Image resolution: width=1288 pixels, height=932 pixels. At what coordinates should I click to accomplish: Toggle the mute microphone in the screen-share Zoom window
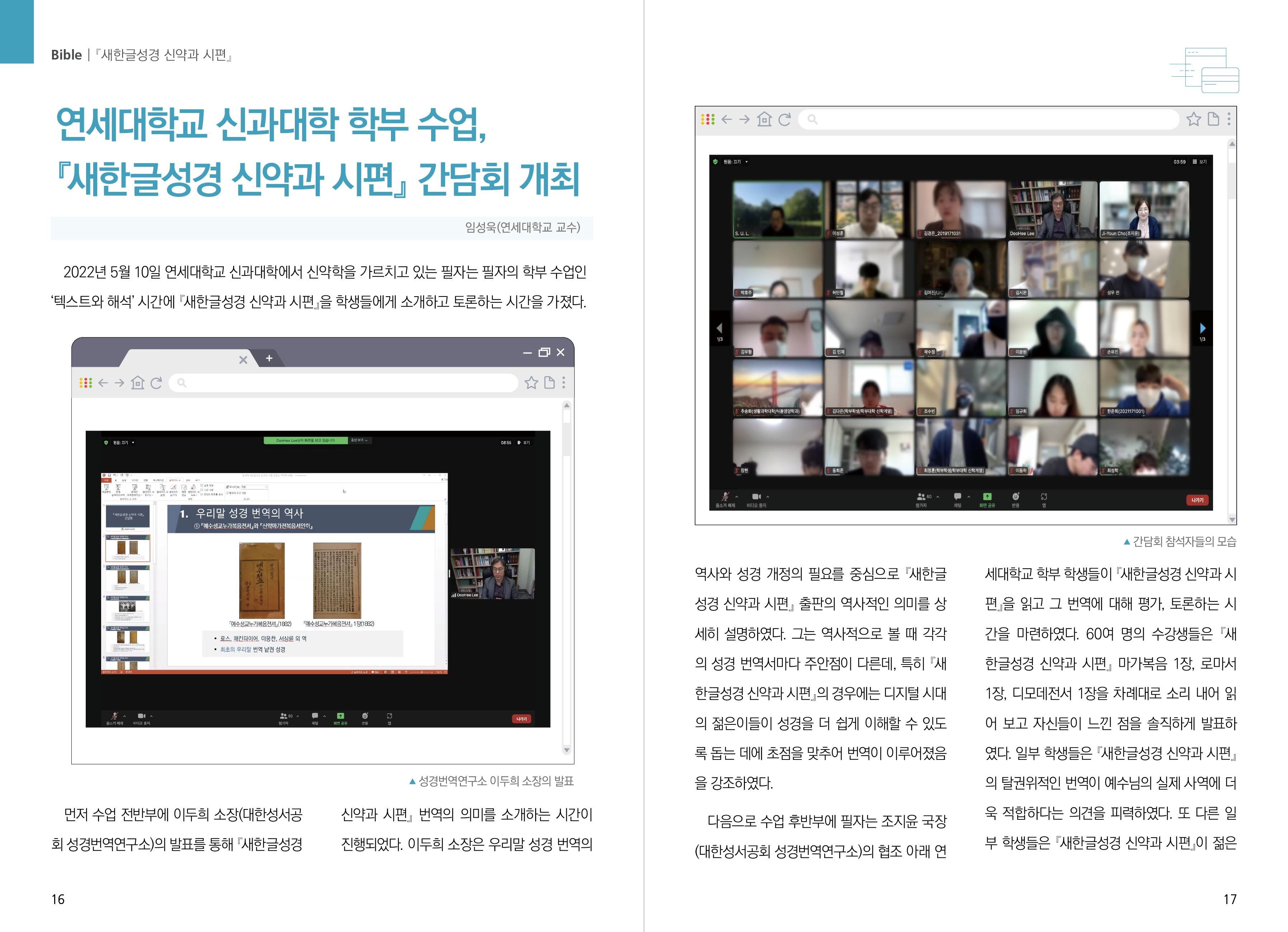pos(114,716)
